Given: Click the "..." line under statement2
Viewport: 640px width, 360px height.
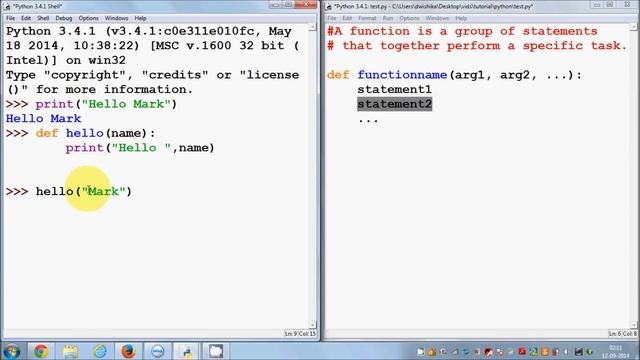Looking at the screenshot, I should (368, 120).
